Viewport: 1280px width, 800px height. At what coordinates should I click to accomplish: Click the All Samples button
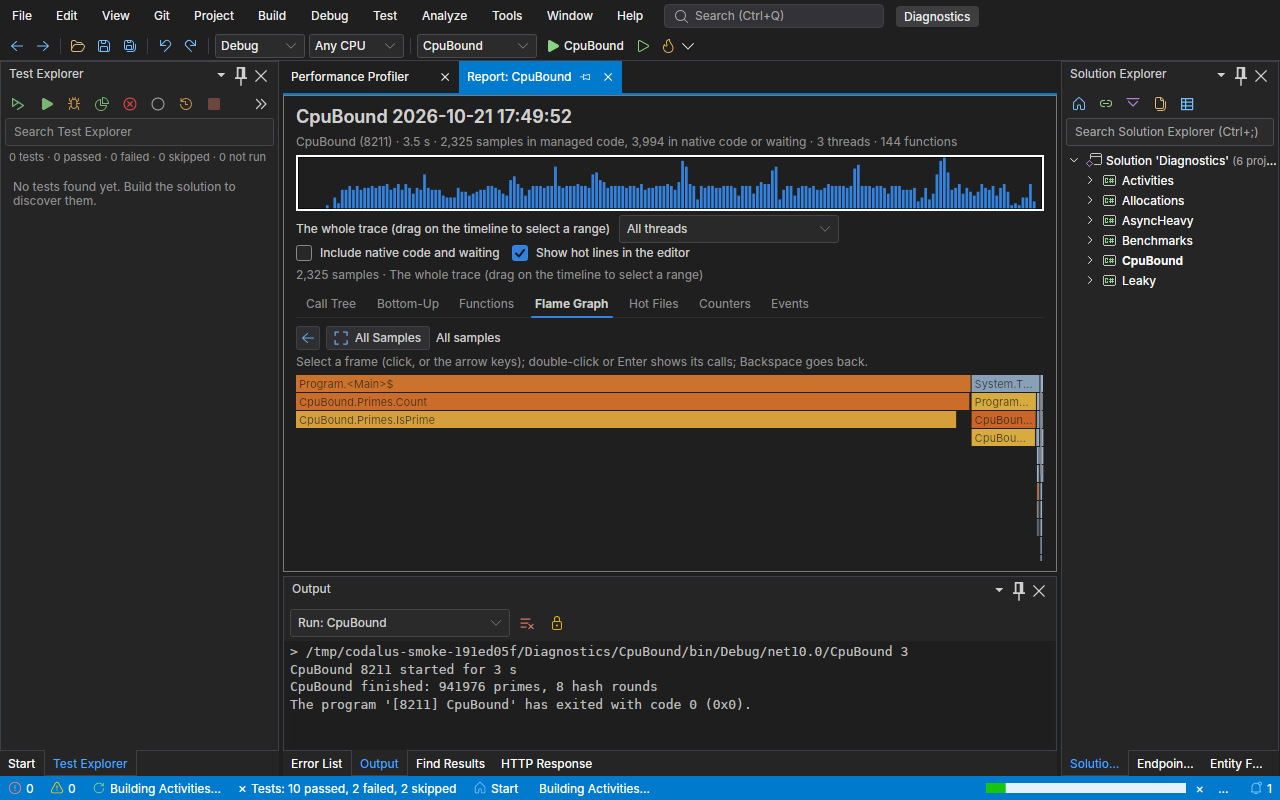click(378, 338)
